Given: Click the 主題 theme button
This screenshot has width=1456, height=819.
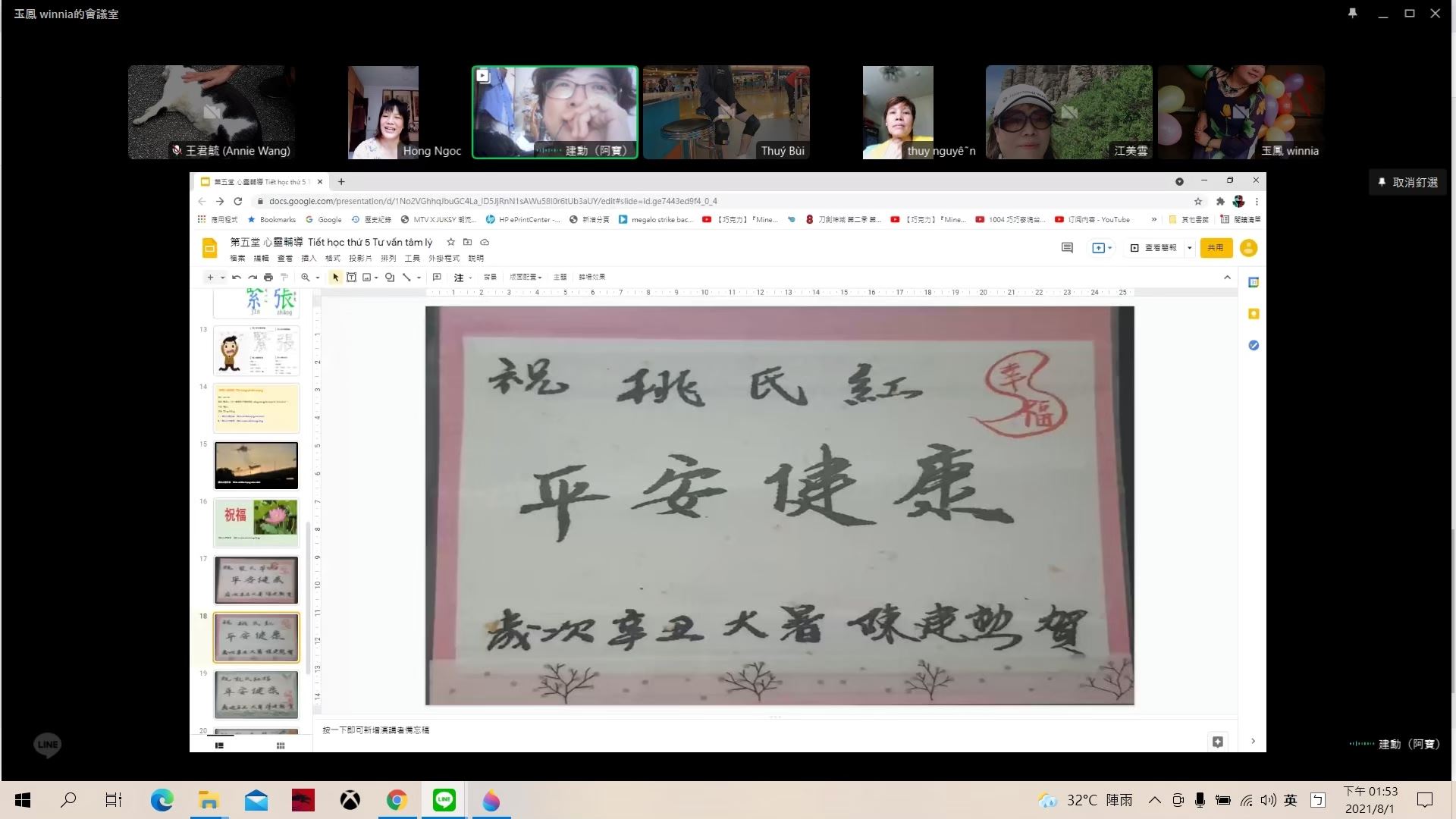Looking at the screenshot, I should click(x=560, y=278).
